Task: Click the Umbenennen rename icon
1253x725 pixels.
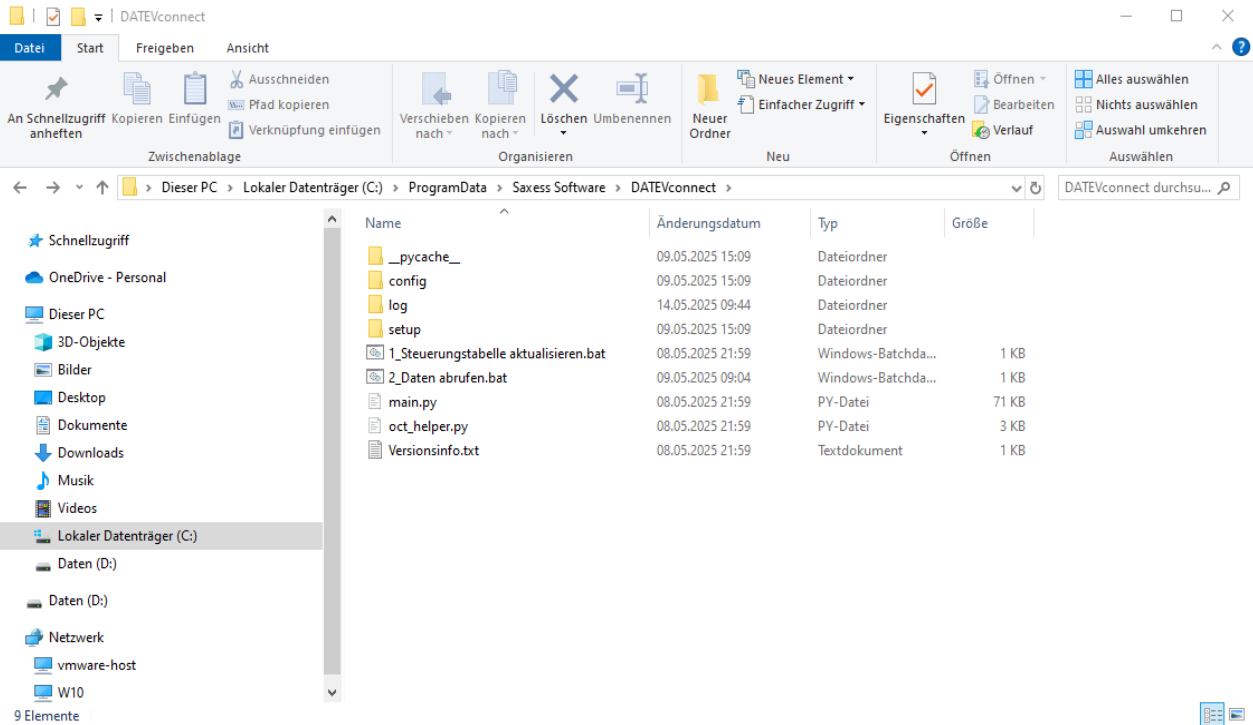Action: click(632, 90)
